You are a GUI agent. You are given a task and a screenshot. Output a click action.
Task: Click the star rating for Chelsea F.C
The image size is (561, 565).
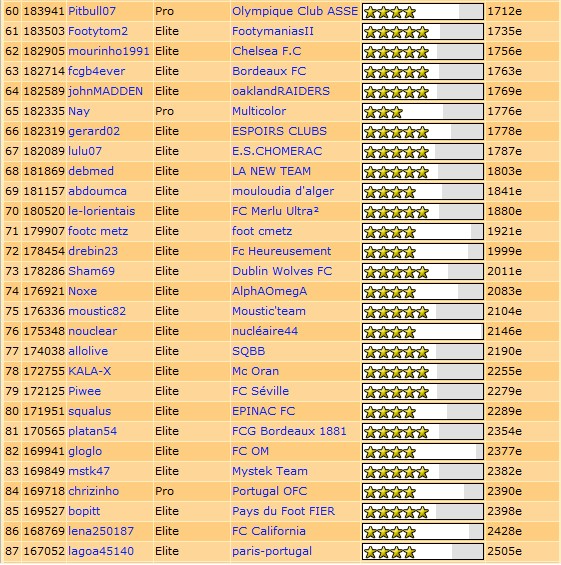pyautogui.click(x=423, y=52)
